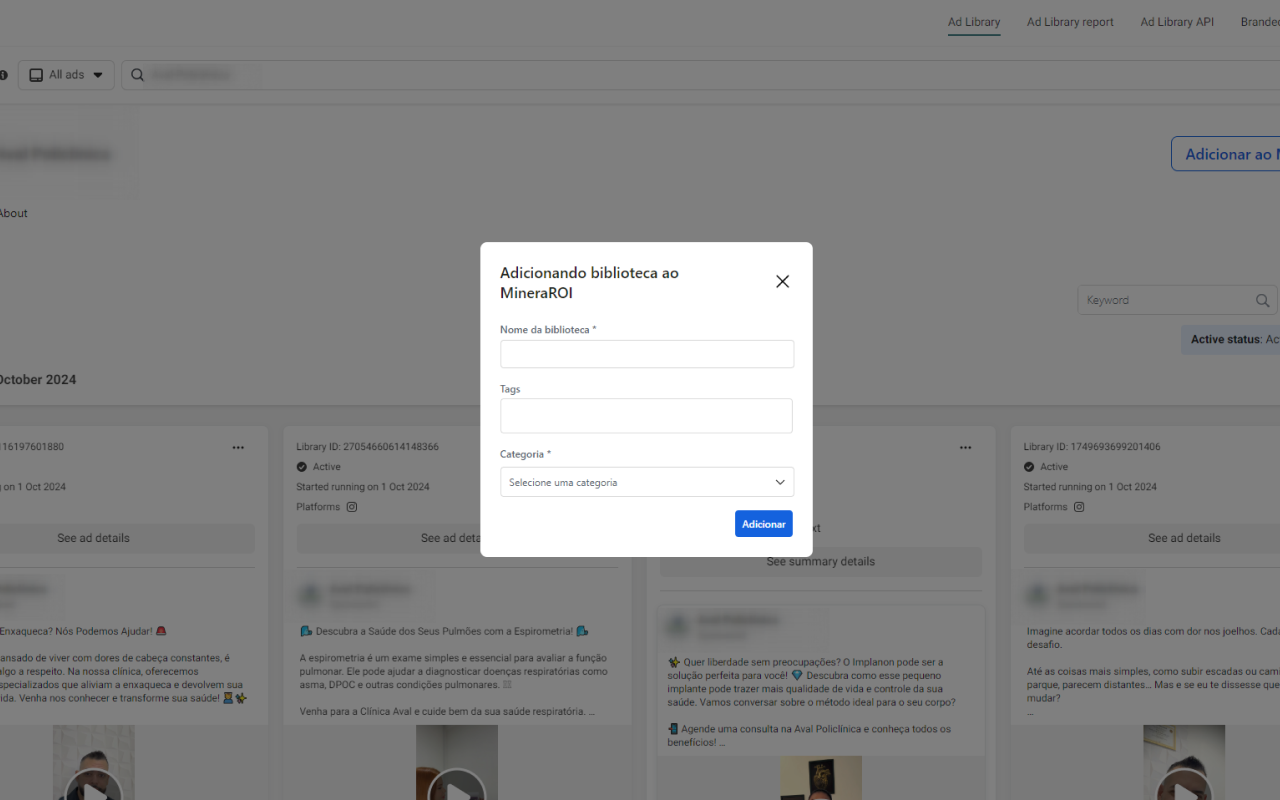Close the Adicionando biblioteca ao MineraROI dialog
The height and width of the screenshot is (800, 1280).
(x=782, y=282)
